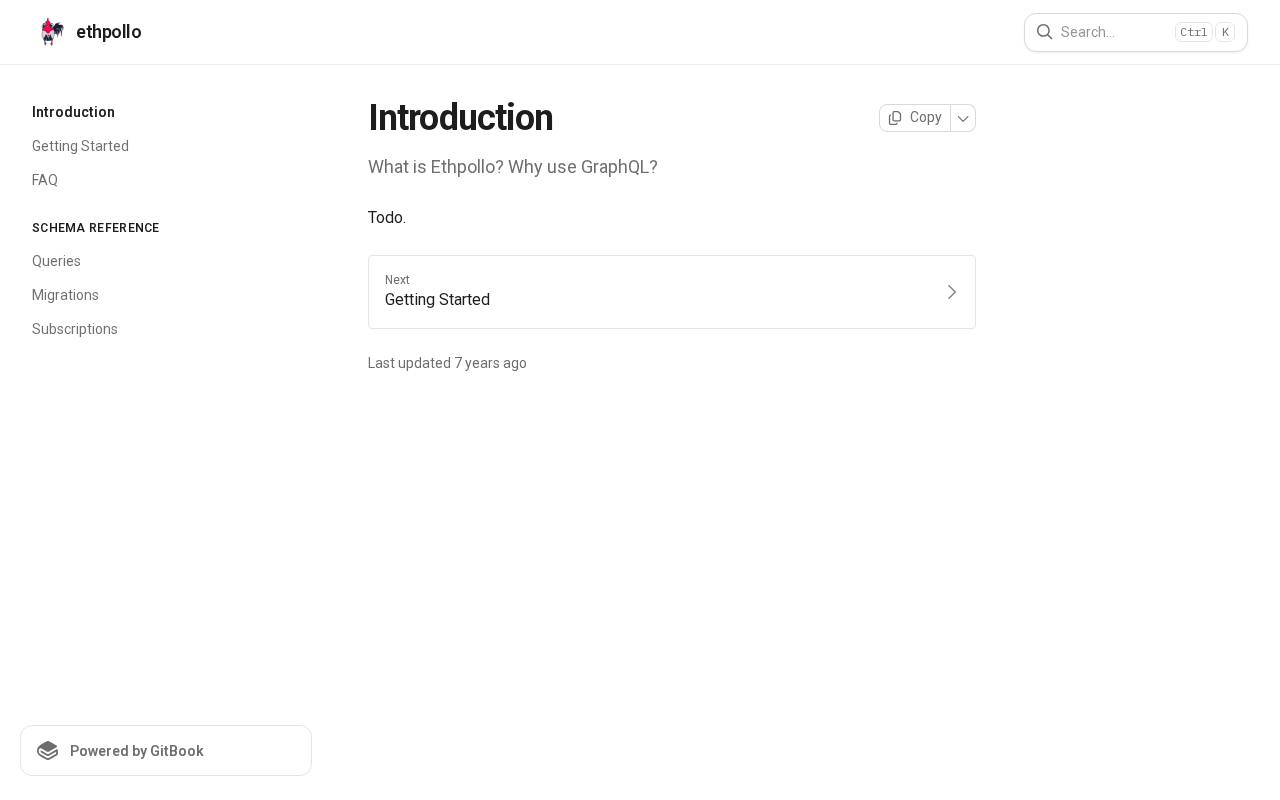Open the Migrations schema reference page
Viewport: 1280px width, 800px height.
point(65,295)
